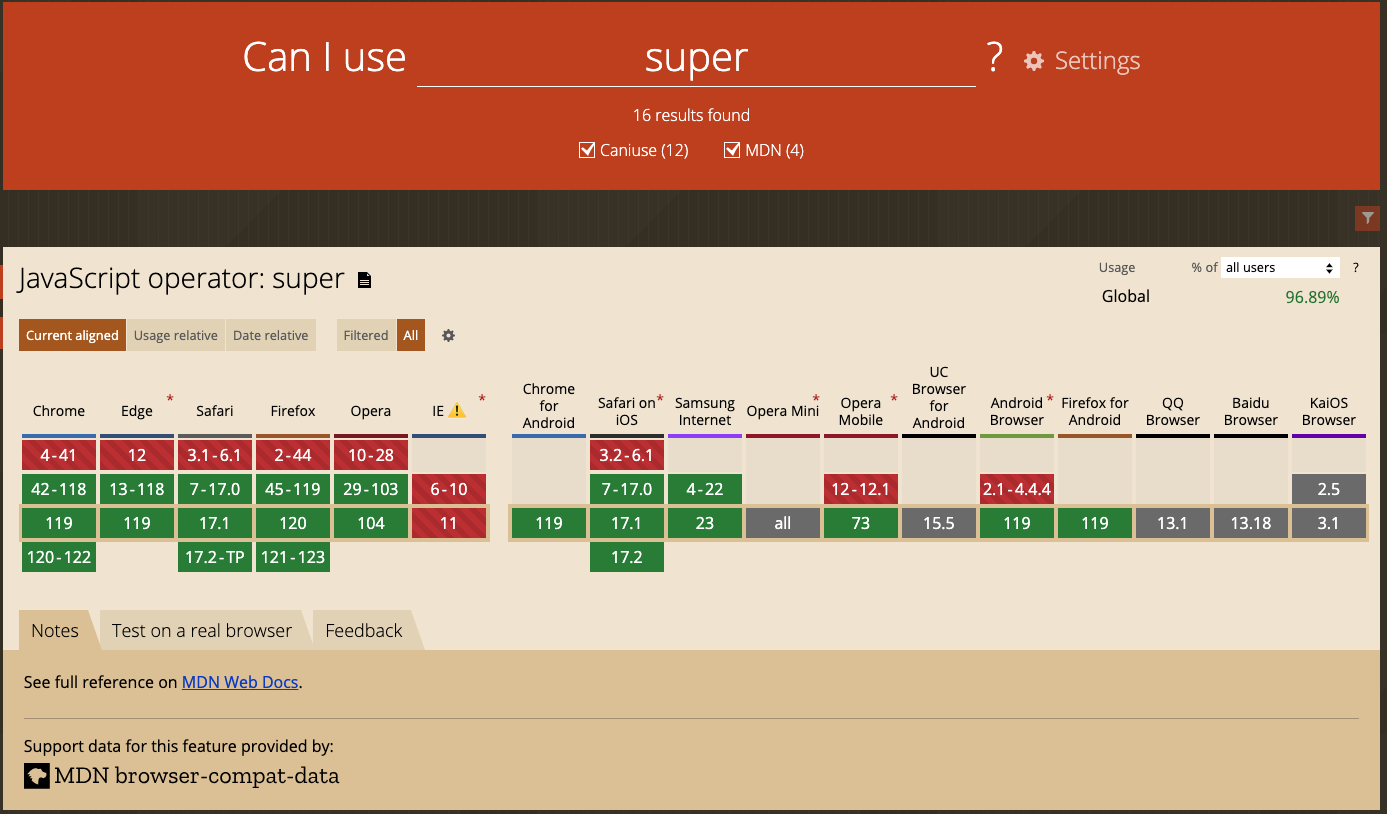Toggle the Caniuse (12) checkbox
The width and height of the screenshot is (1387, 814).
pyautogui.click(x=587, y=150)
